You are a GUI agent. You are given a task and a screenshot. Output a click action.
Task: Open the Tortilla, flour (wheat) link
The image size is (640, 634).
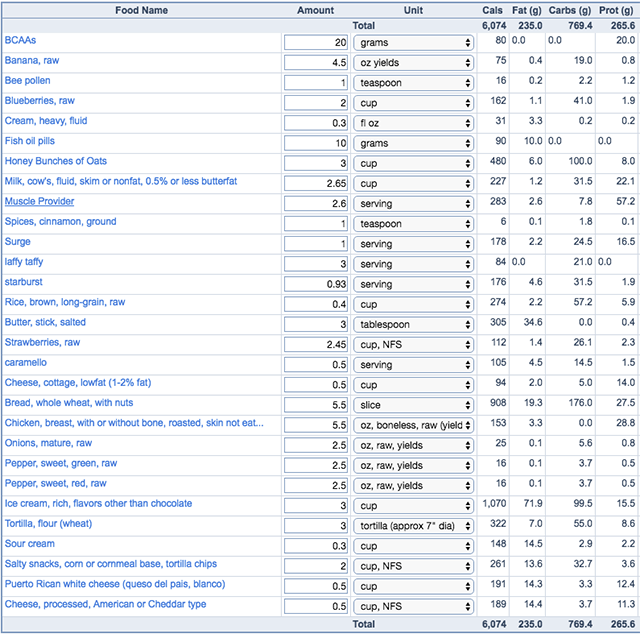click(48, 523)
